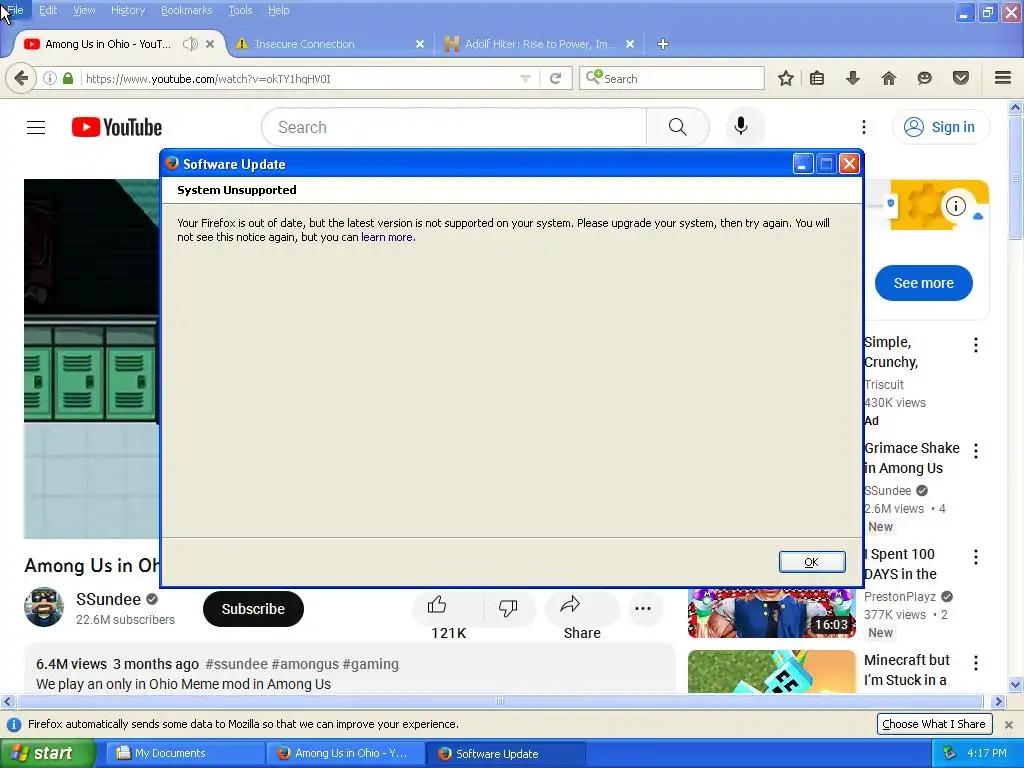Switch to Adolf Hitler Rise to Power tab
The image size is (1024, 768).
coord(539,44)
